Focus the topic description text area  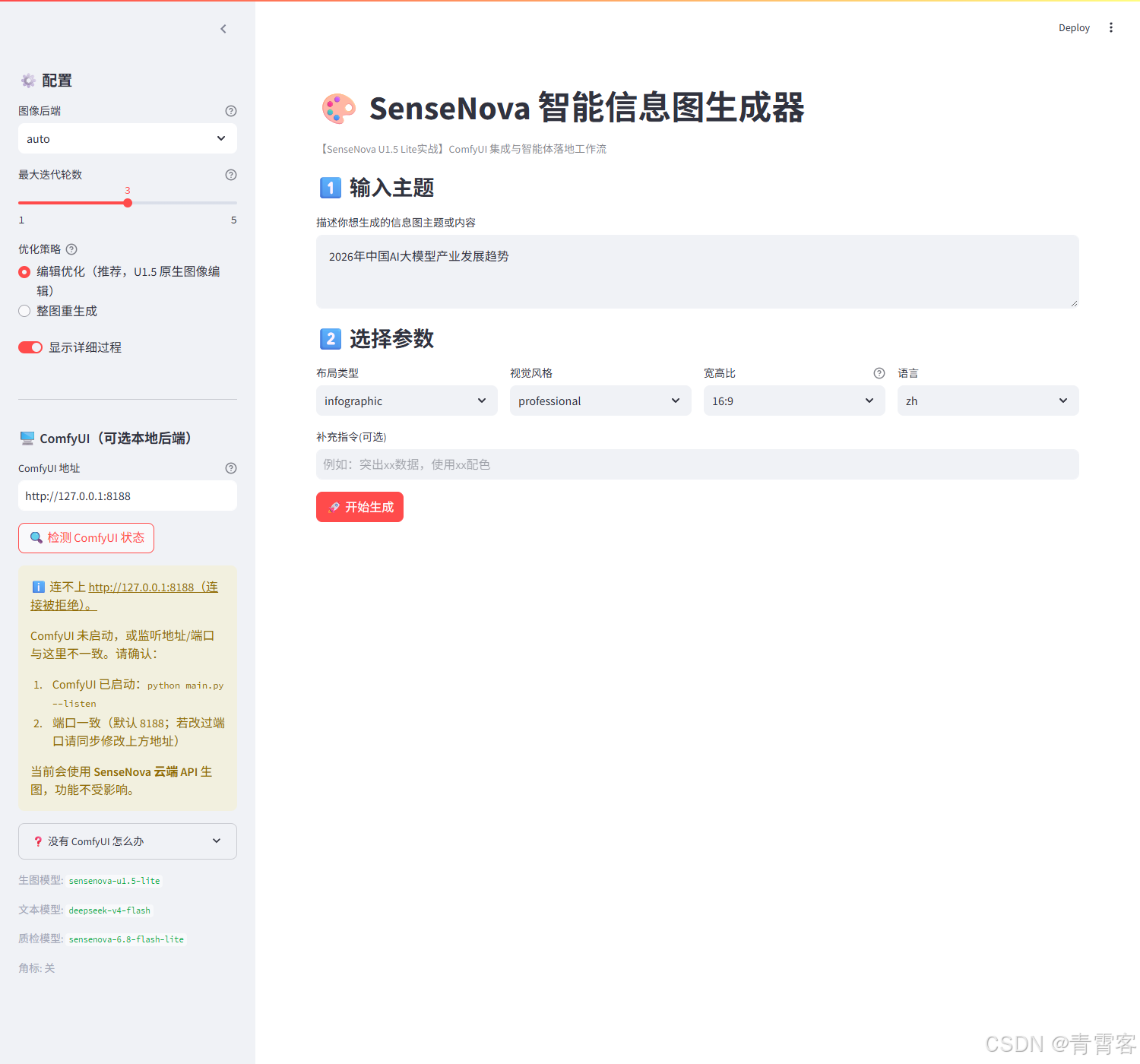coord(698,271)
